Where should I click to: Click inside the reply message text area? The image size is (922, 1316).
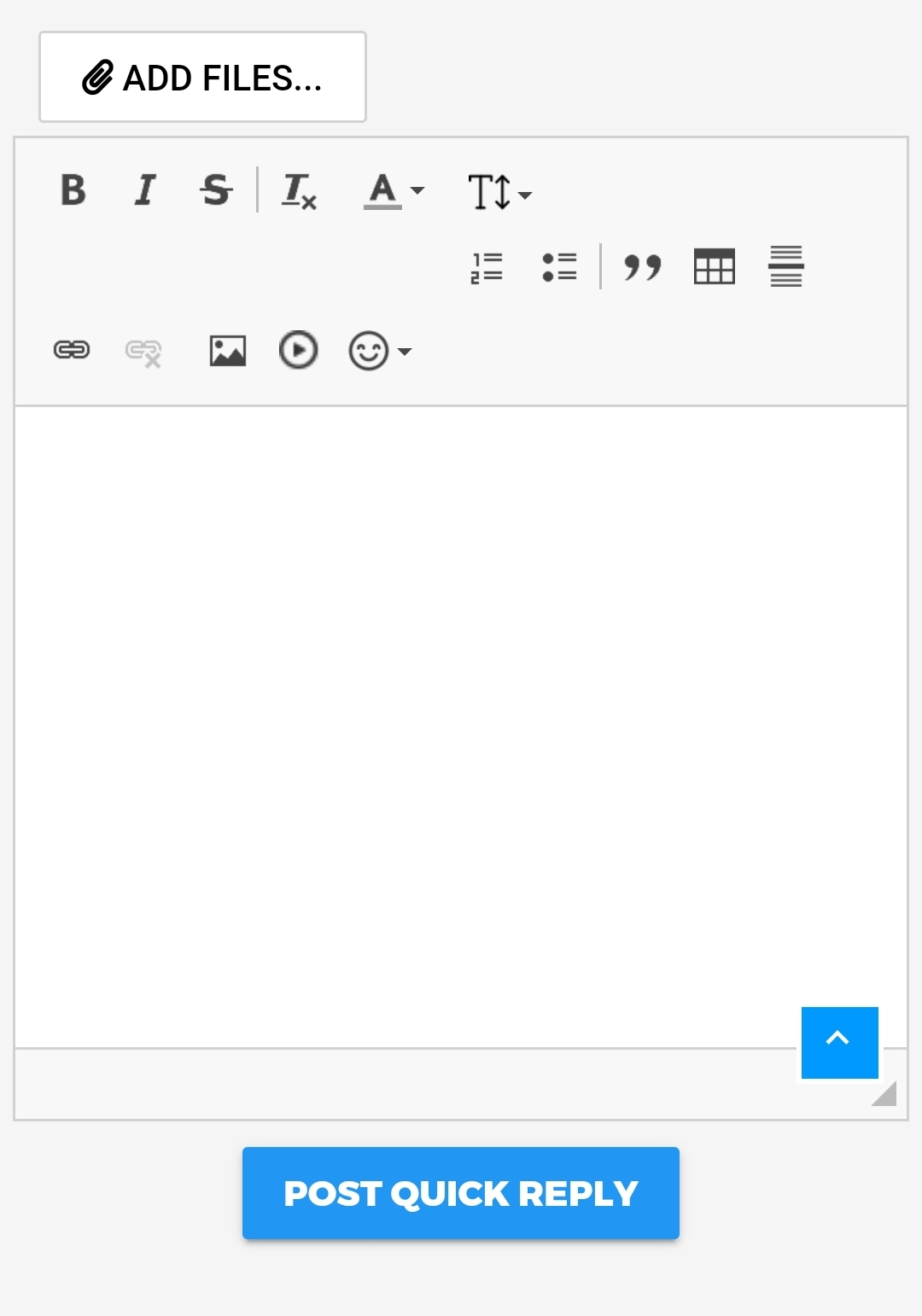[x=461, y=727]
